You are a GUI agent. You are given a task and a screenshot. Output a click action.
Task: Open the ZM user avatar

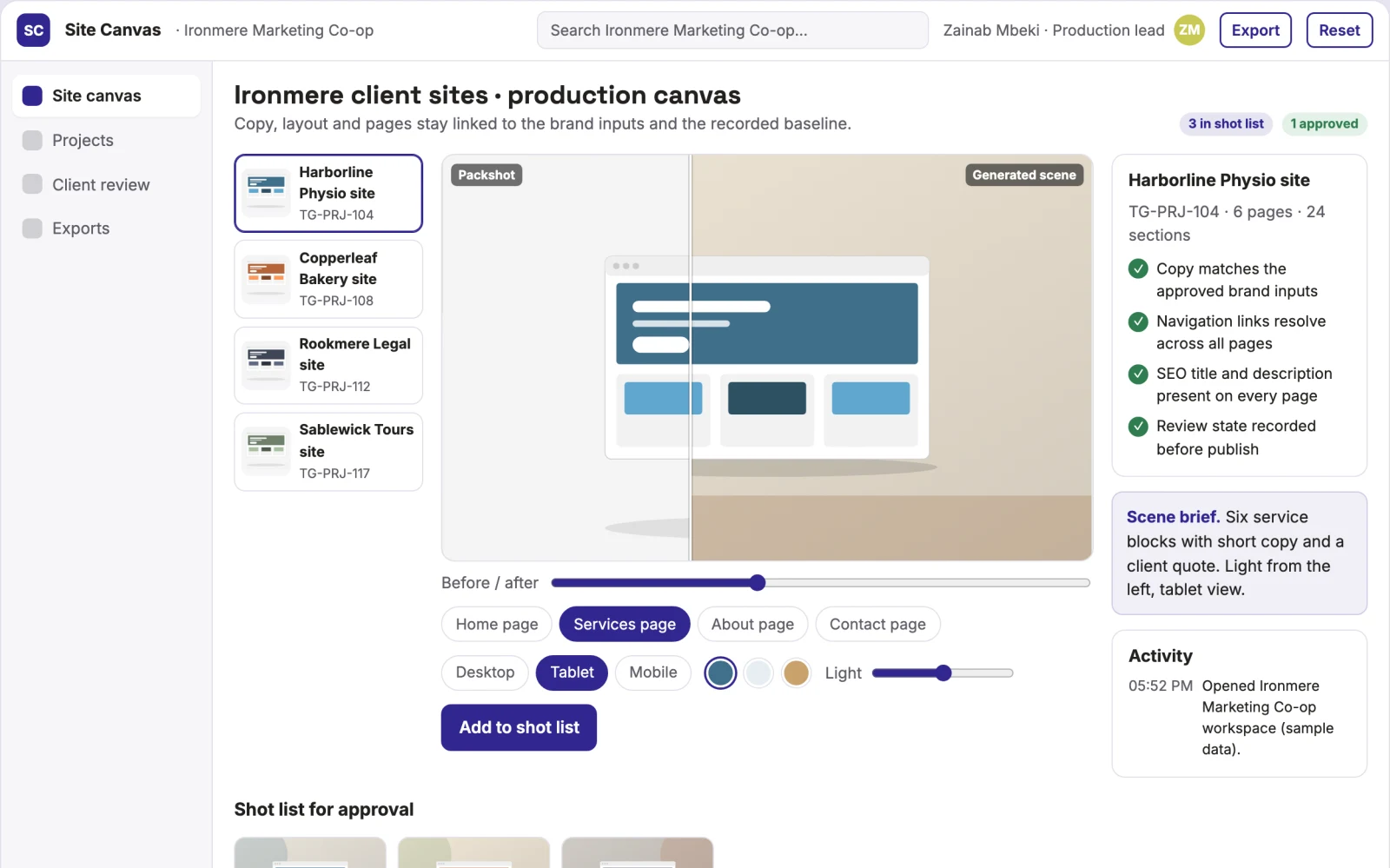pyautogui.click(x=1189, y=30)
